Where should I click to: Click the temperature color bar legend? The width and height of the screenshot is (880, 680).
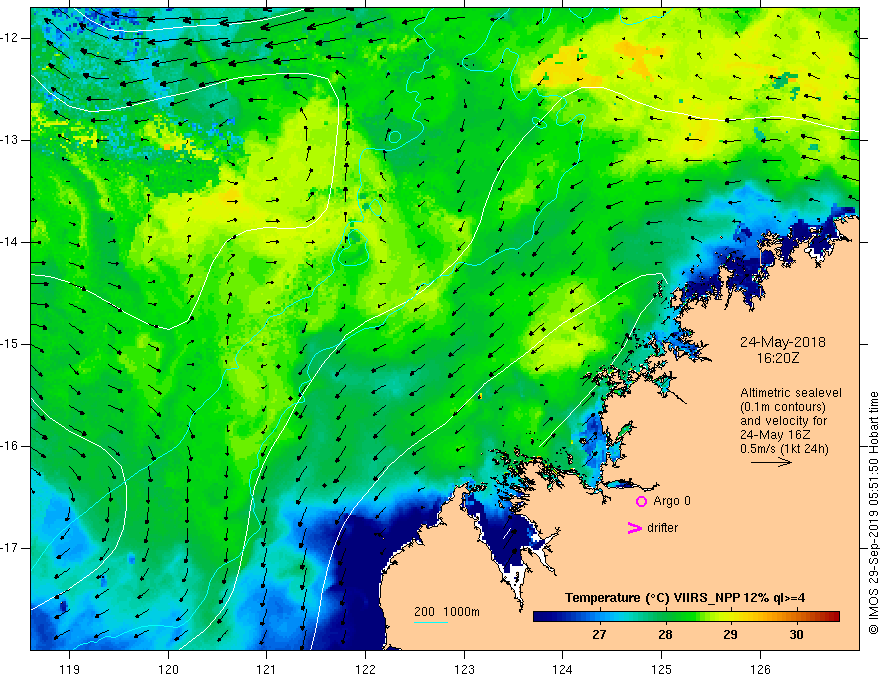[686, 617]
